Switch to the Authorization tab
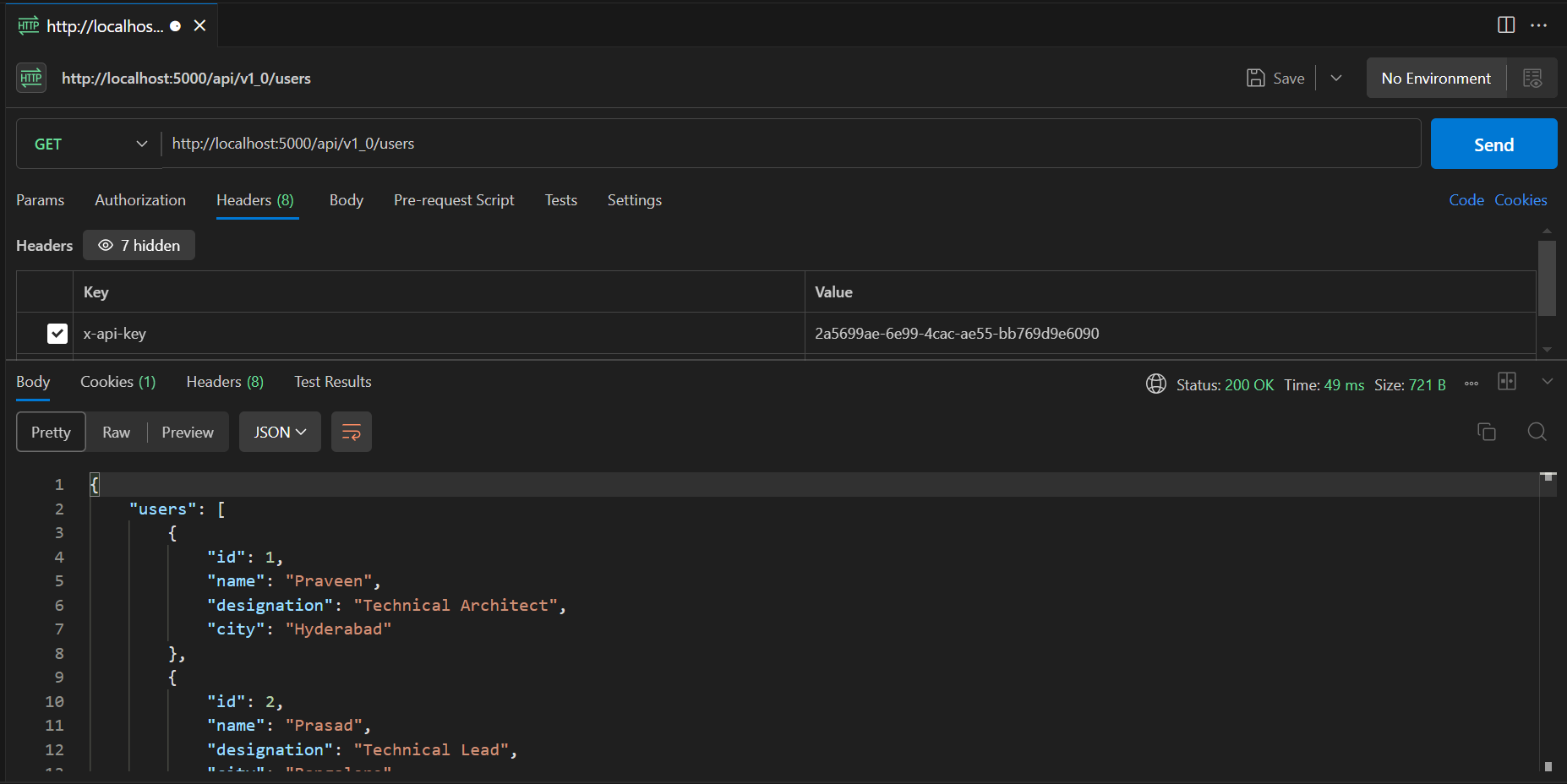 tap(140, 200)
